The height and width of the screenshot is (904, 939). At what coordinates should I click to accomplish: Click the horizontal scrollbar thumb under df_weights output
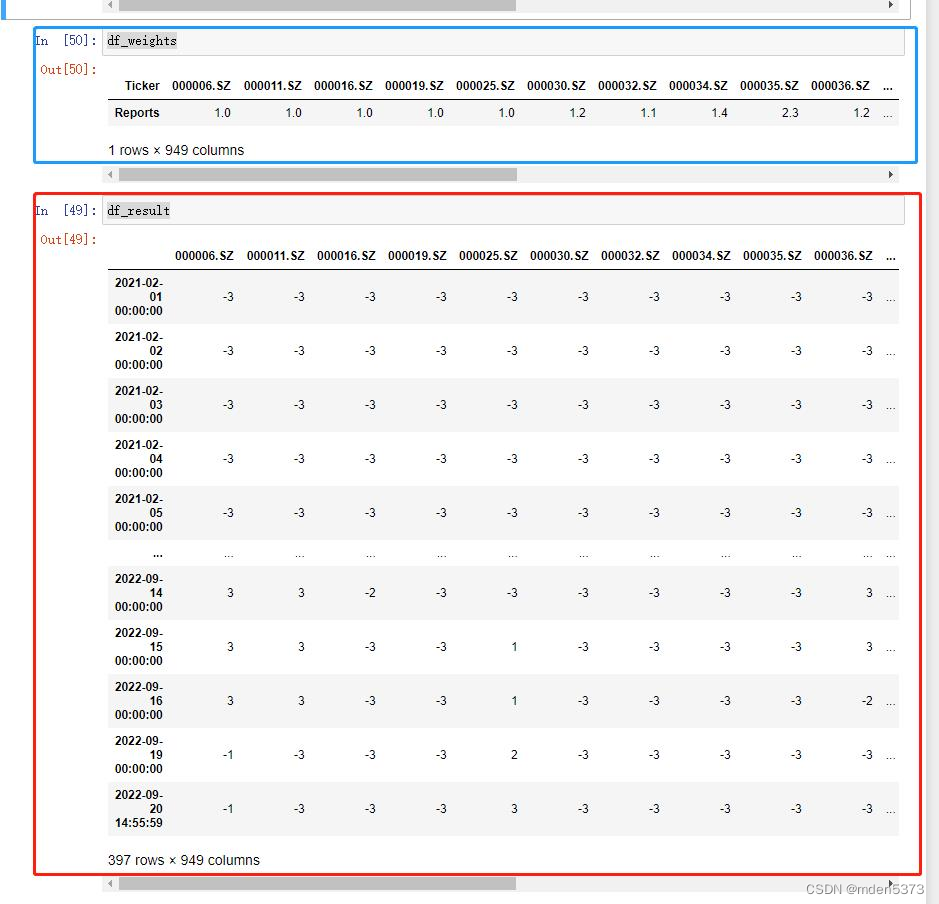click(317, 174)
